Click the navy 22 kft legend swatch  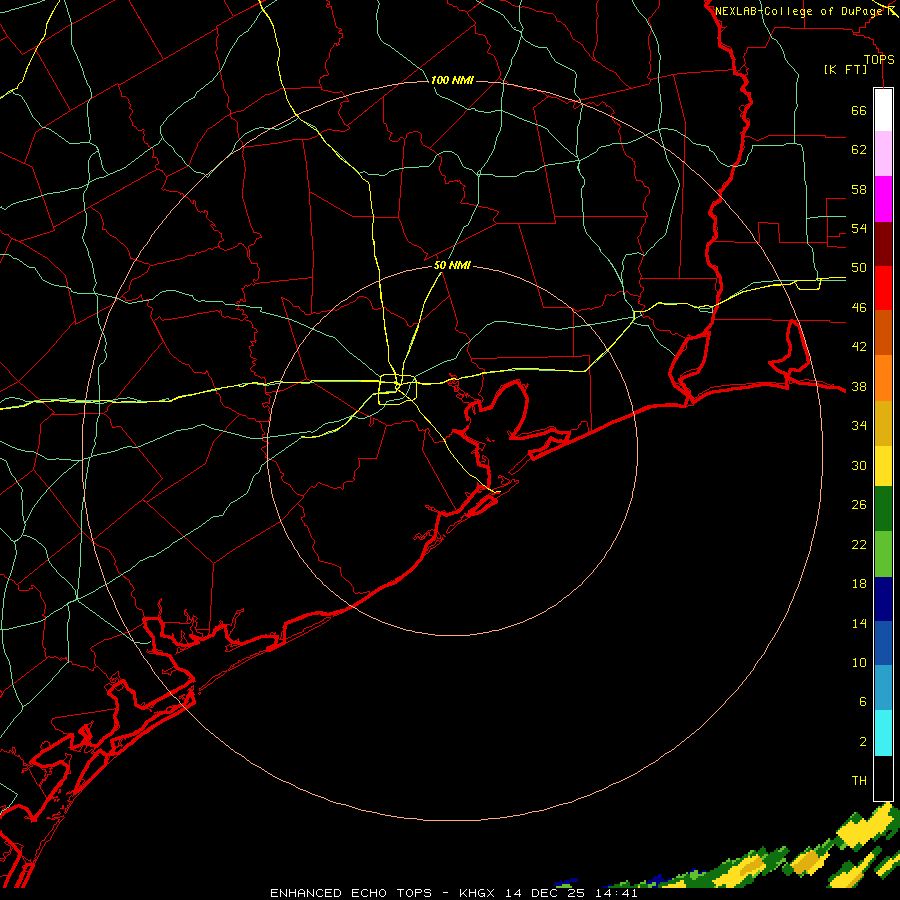[x=883, y=599]
